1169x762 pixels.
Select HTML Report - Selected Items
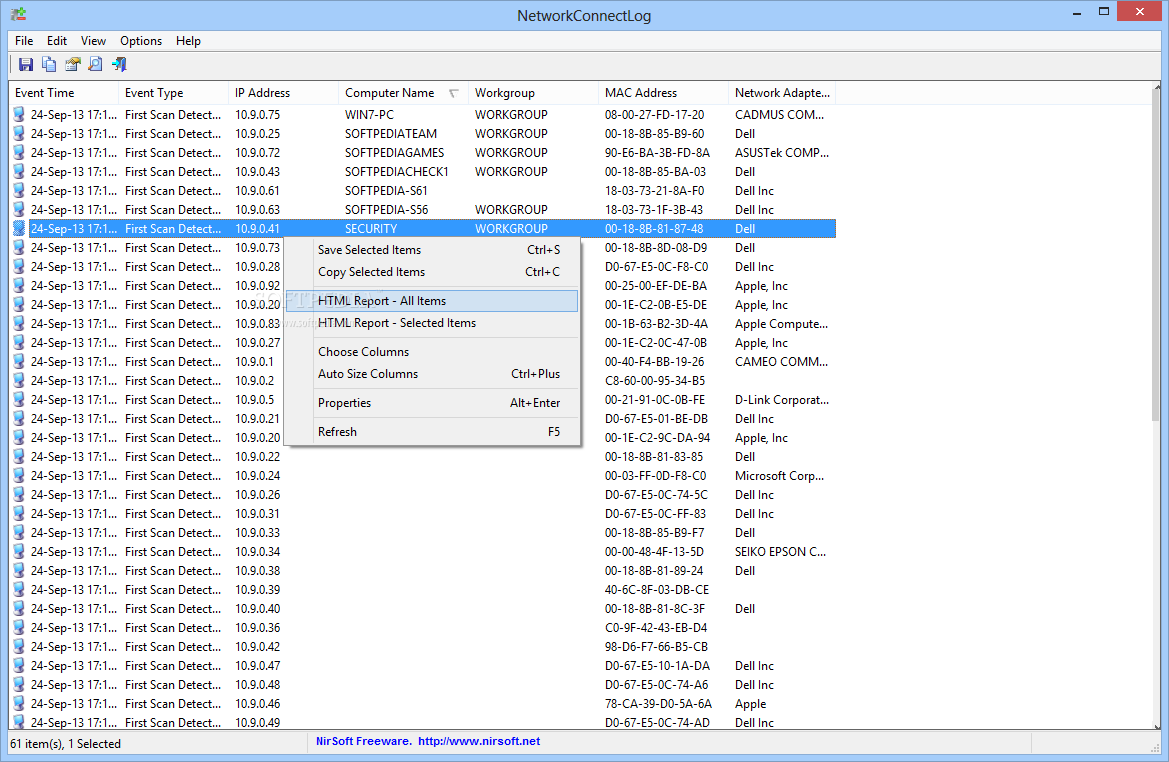click(x=432, y=323)
